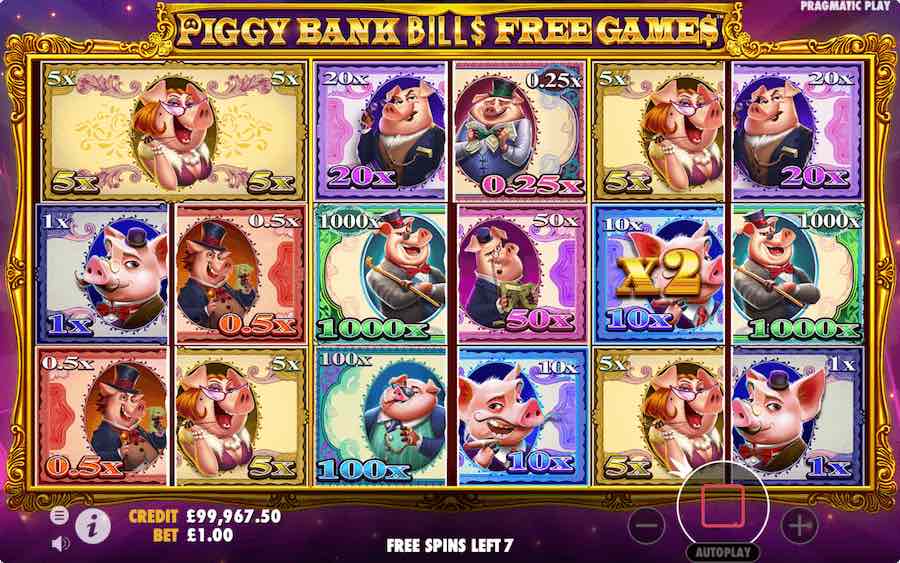The image size is (900, 563).
Task: Increase bet with the plus button
Action: (800, 525)
